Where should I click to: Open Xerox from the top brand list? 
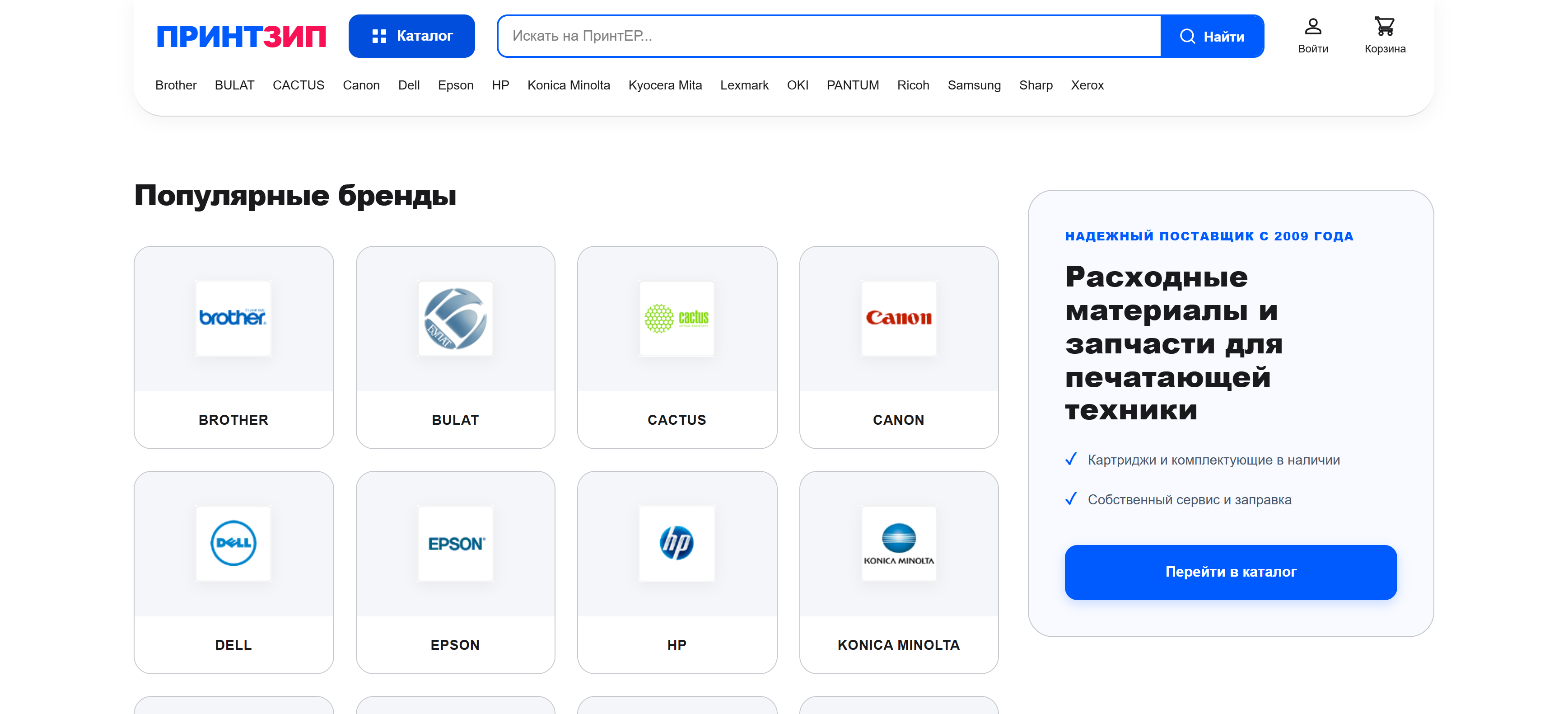pos(1087,85)
